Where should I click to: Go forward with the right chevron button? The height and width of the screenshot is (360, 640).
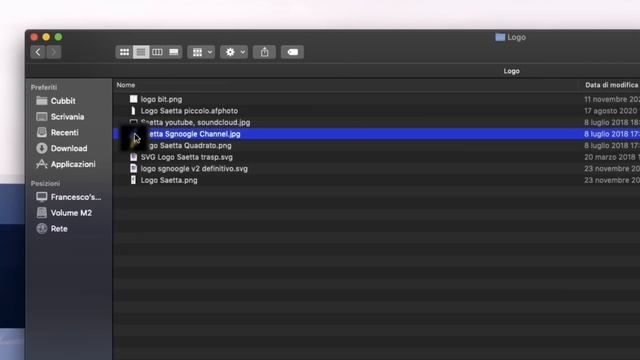click(53, 52)
